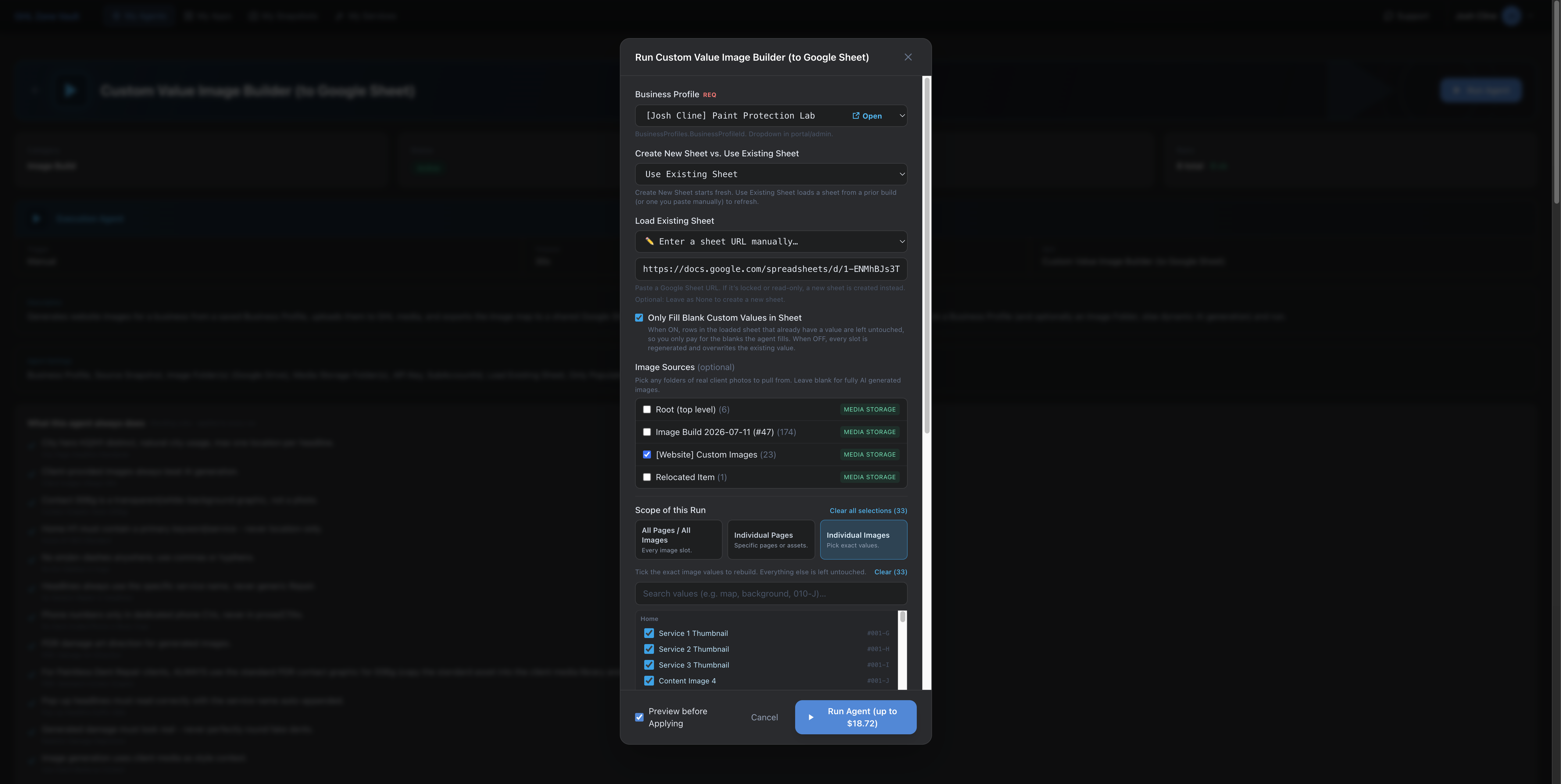Check the Image Build 2026-07-11 (#47) folder

[647, 432]
